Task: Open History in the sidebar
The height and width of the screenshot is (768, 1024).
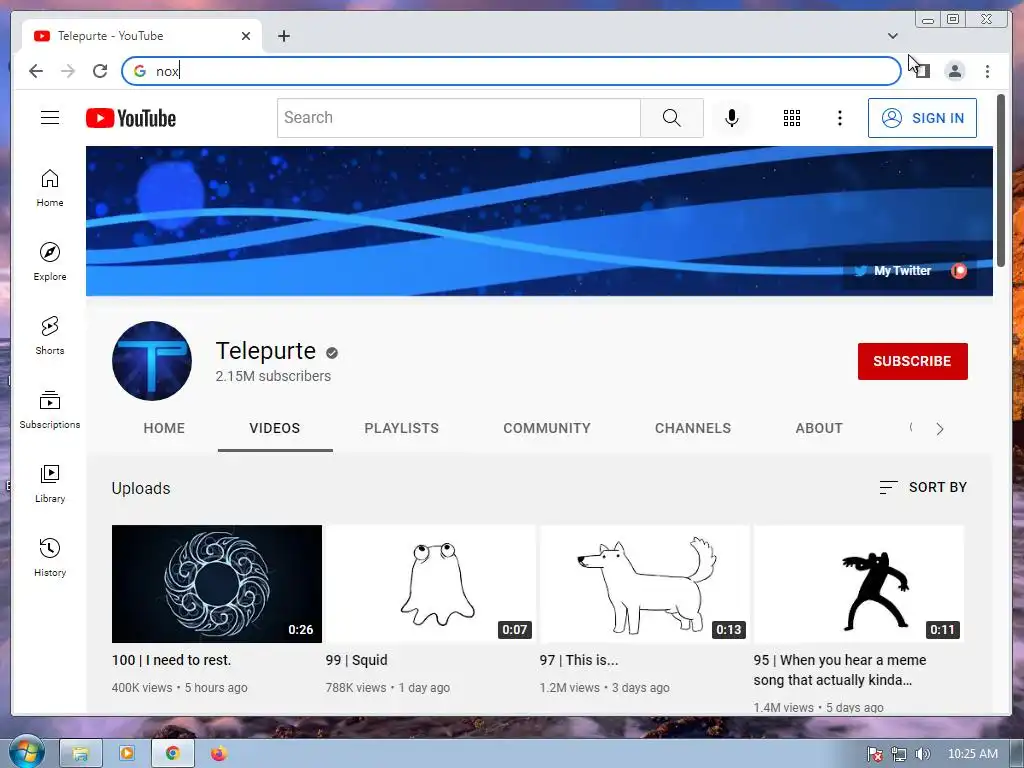Action: [50, 557]
